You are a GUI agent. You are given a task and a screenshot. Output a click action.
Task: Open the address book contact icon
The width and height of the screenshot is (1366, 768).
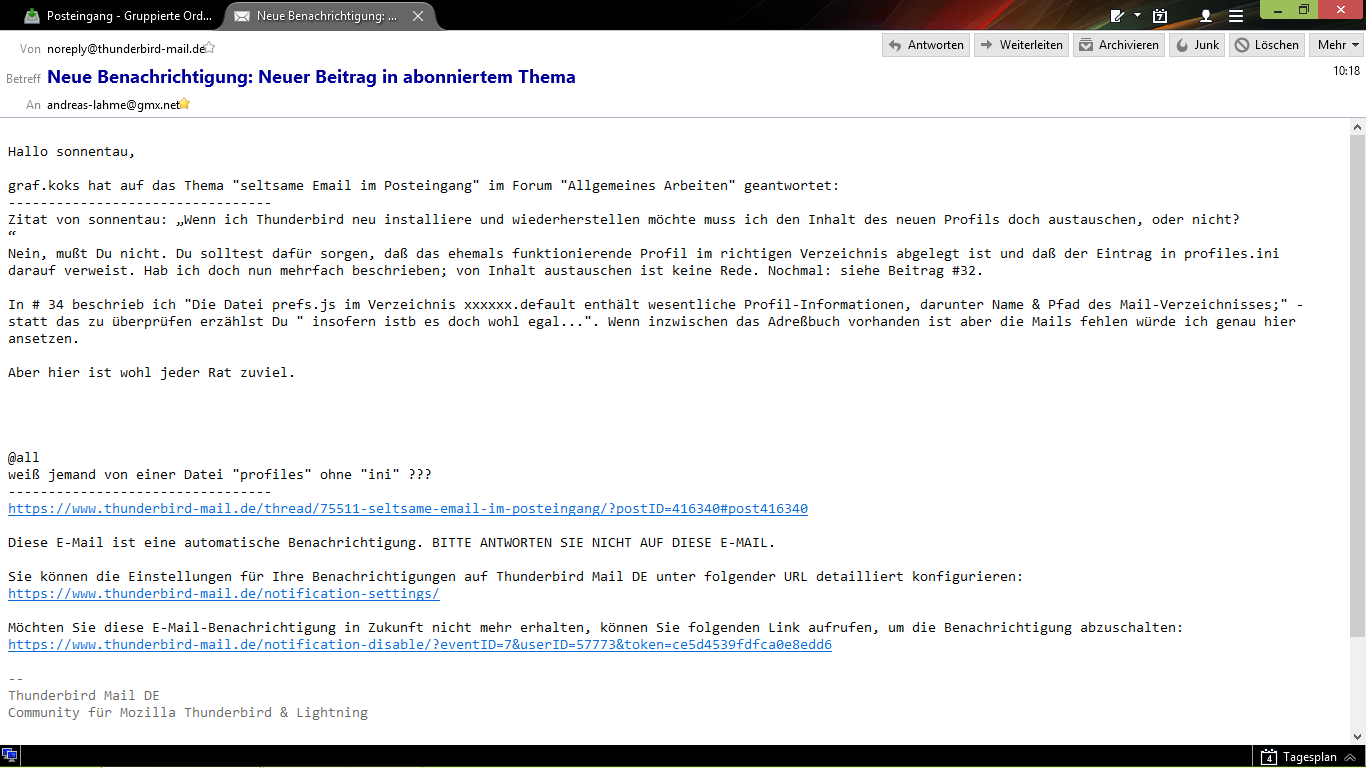click(1206, 16)
